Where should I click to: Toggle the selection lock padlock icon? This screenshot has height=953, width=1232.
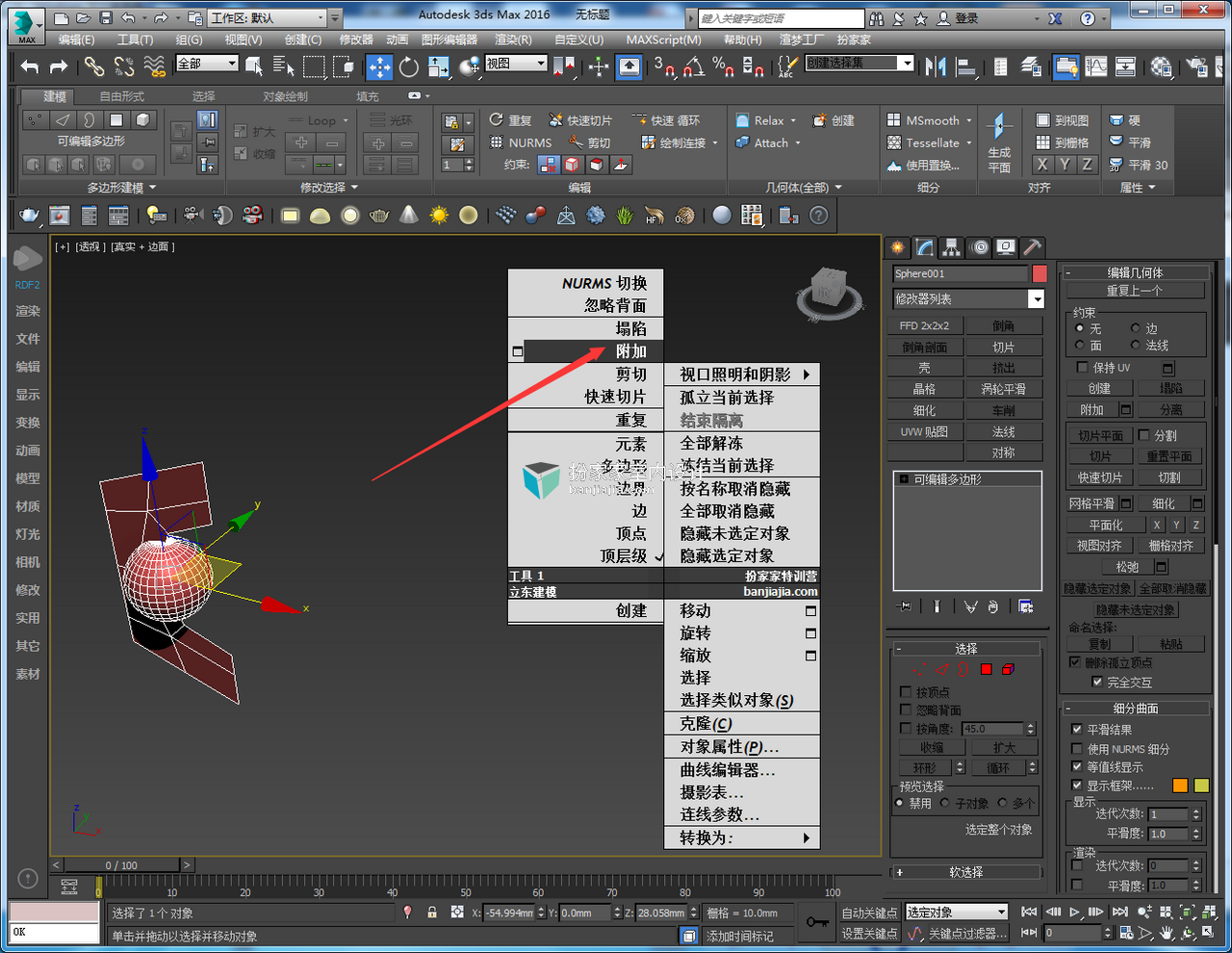432,913
